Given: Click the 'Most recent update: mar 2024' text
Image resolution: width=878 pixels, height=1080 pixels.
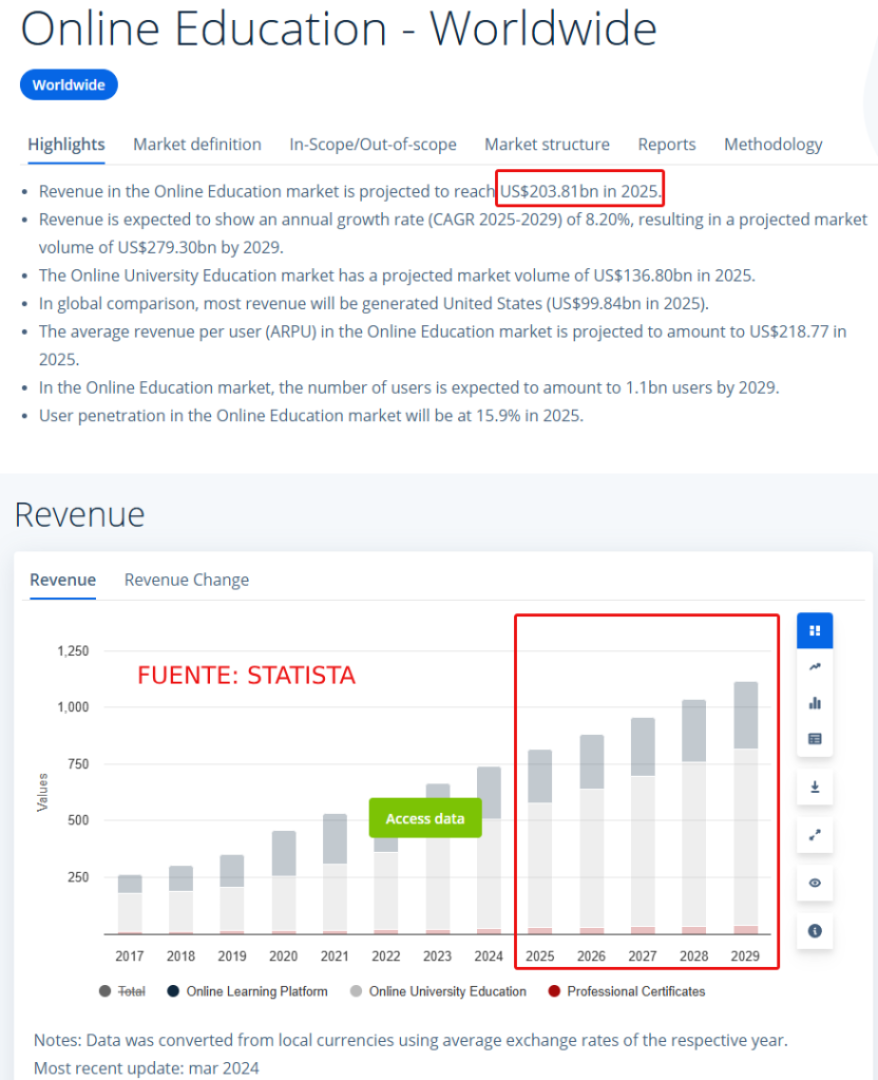Looking at the screenshot, I should (146, 1068).
